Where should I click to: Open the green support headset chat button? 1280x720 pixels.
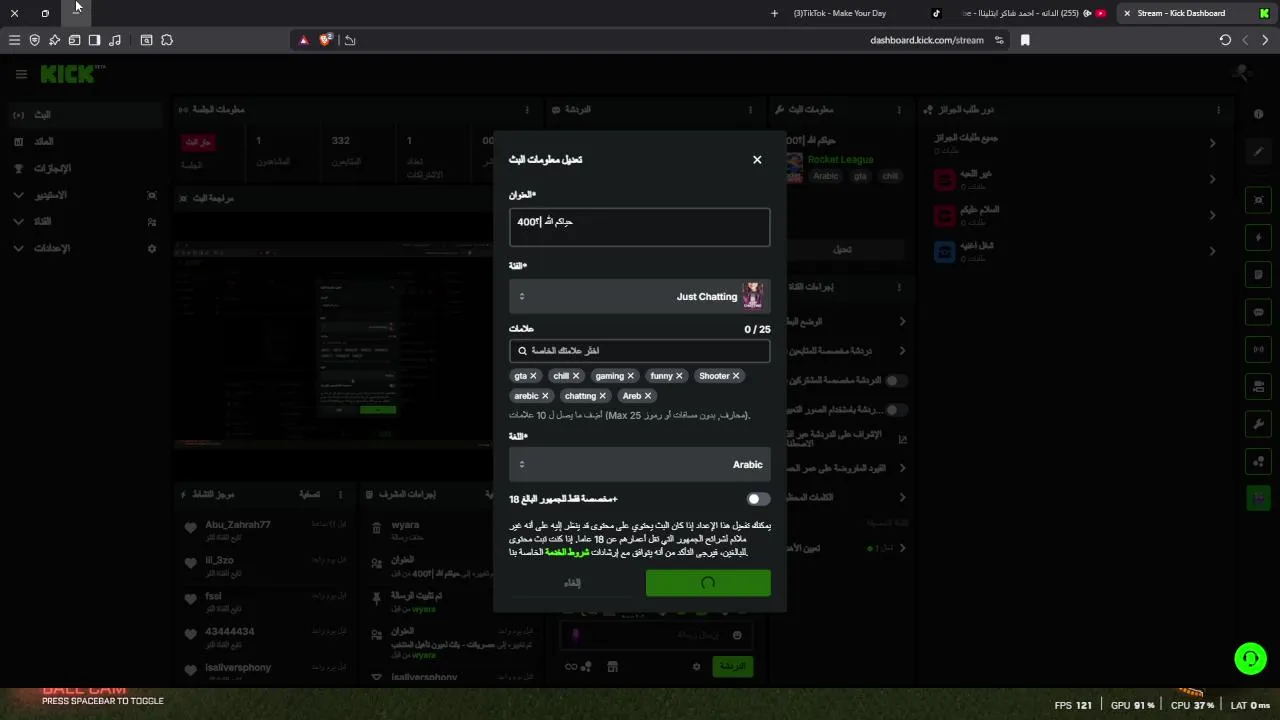(x=1250, y=658)
